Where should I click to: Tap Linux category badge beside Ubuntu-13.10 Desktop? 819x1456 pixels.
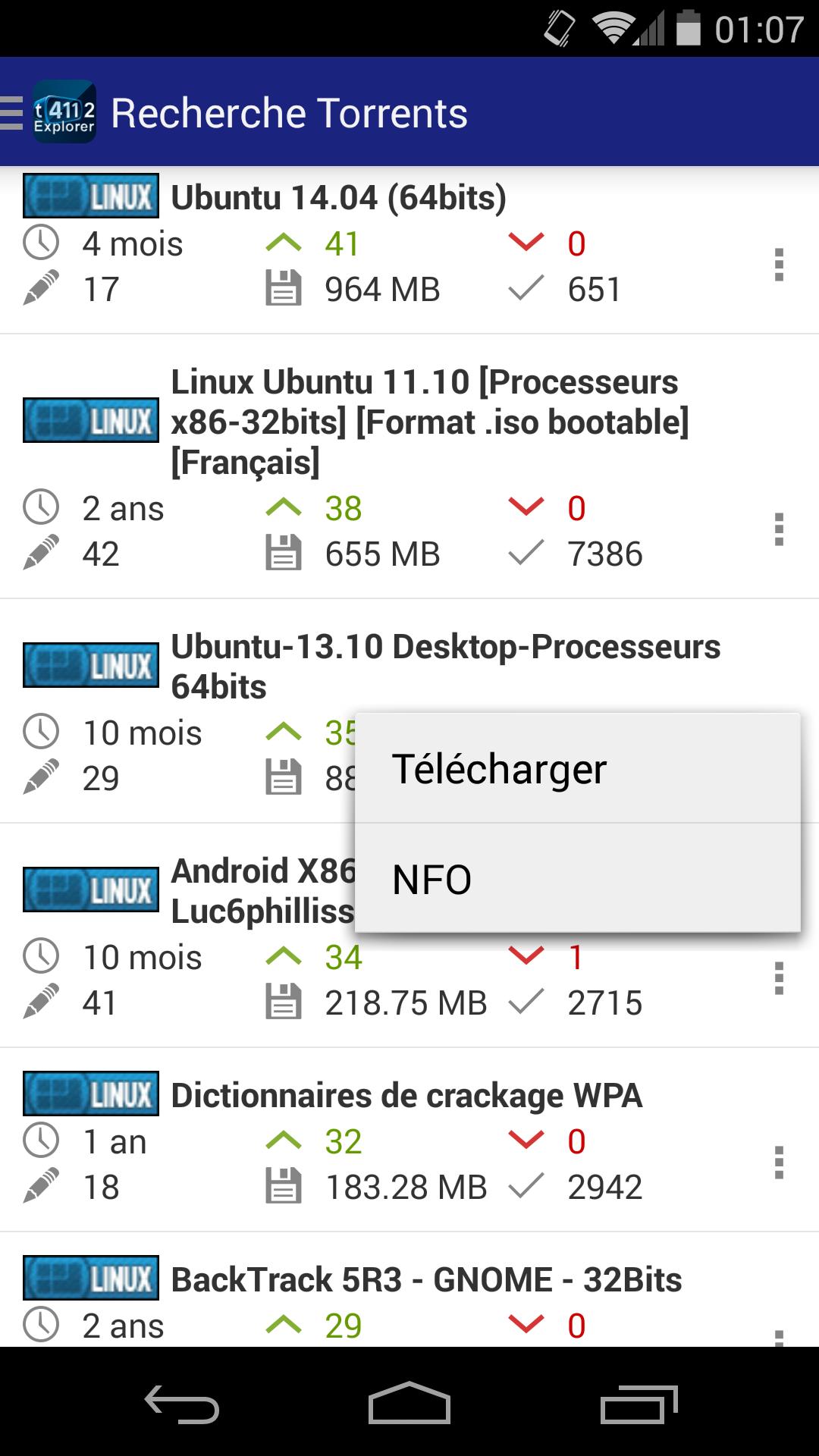coord(91,665)
